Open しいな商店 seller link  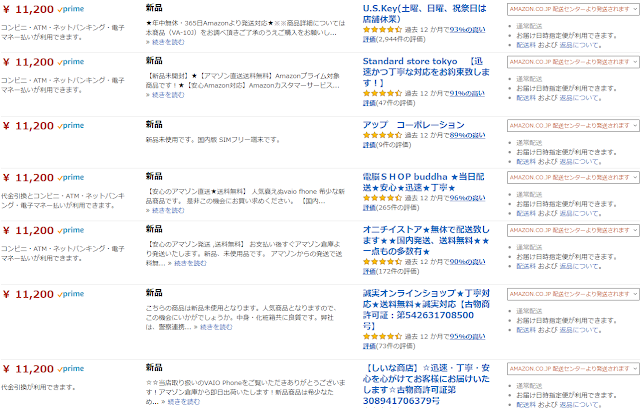426,384
